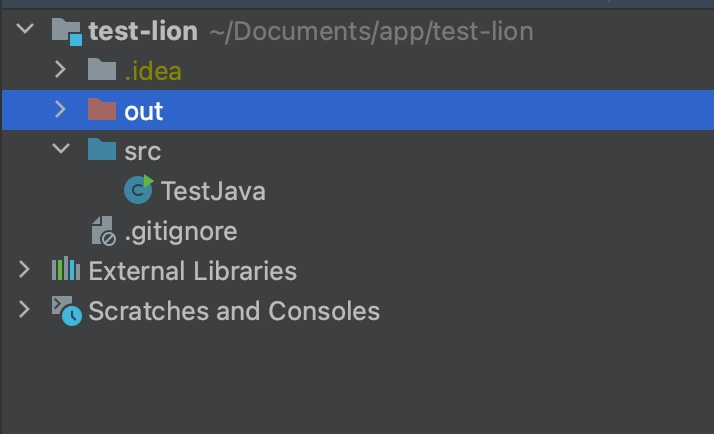This screenshot has height=434, width=714.
Task: Expand the Scratches and Consoles chevron
Action: click(x=25, y=311)
